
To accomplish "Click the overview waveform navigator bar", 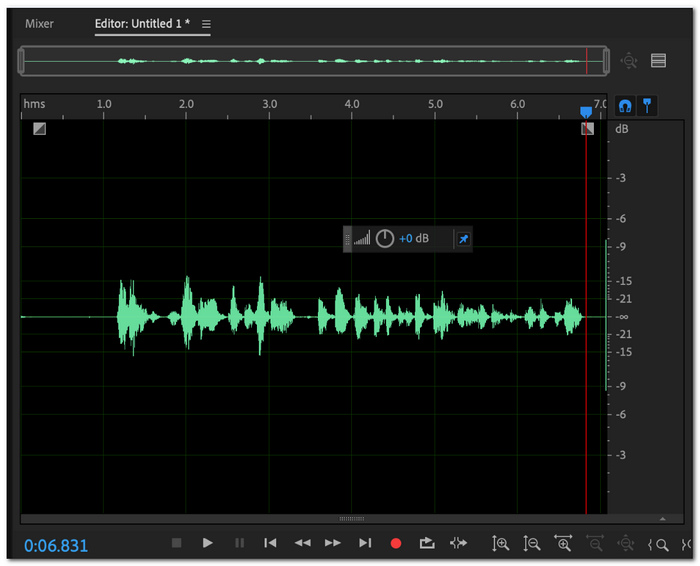I will 313,60.
